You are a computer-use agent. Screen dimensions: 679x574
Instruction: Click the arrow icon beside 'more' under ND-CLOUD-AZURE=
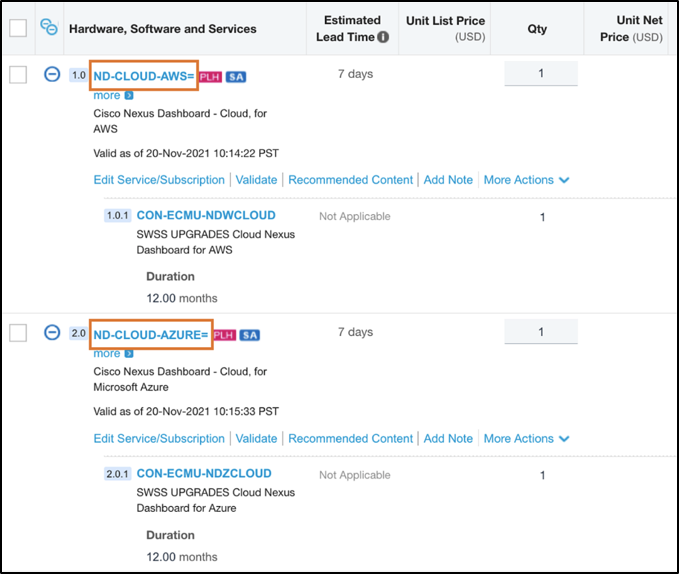(129, 354)
